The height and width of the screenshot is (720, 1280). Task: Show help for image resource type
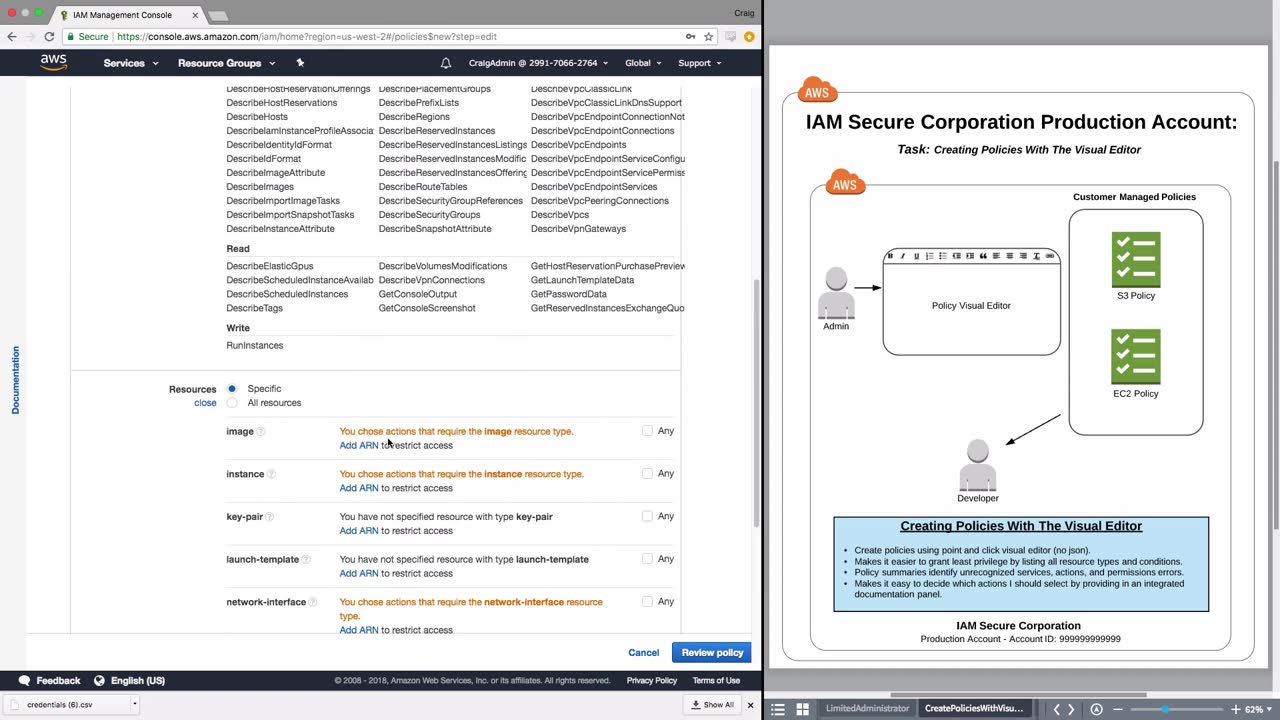(x=261, y=432)
